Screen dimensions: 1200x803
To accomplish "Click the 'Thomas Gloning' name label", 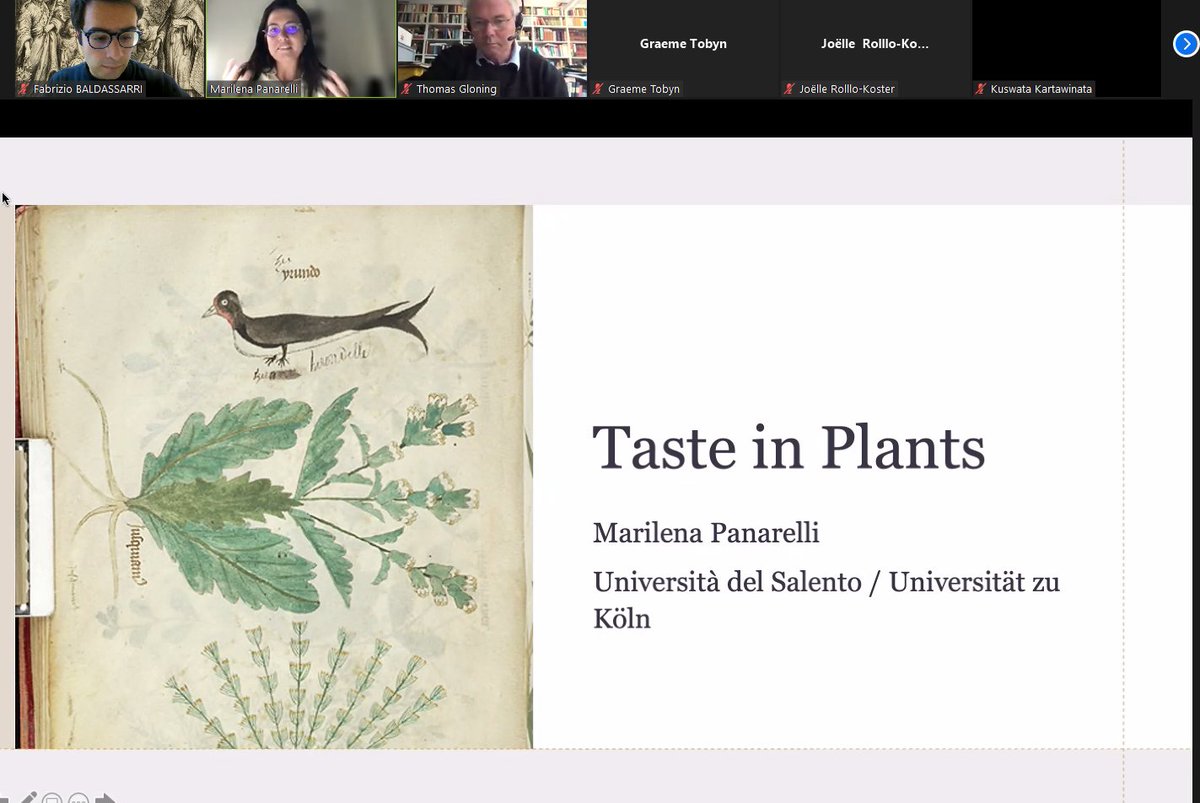I will [456, 89].
